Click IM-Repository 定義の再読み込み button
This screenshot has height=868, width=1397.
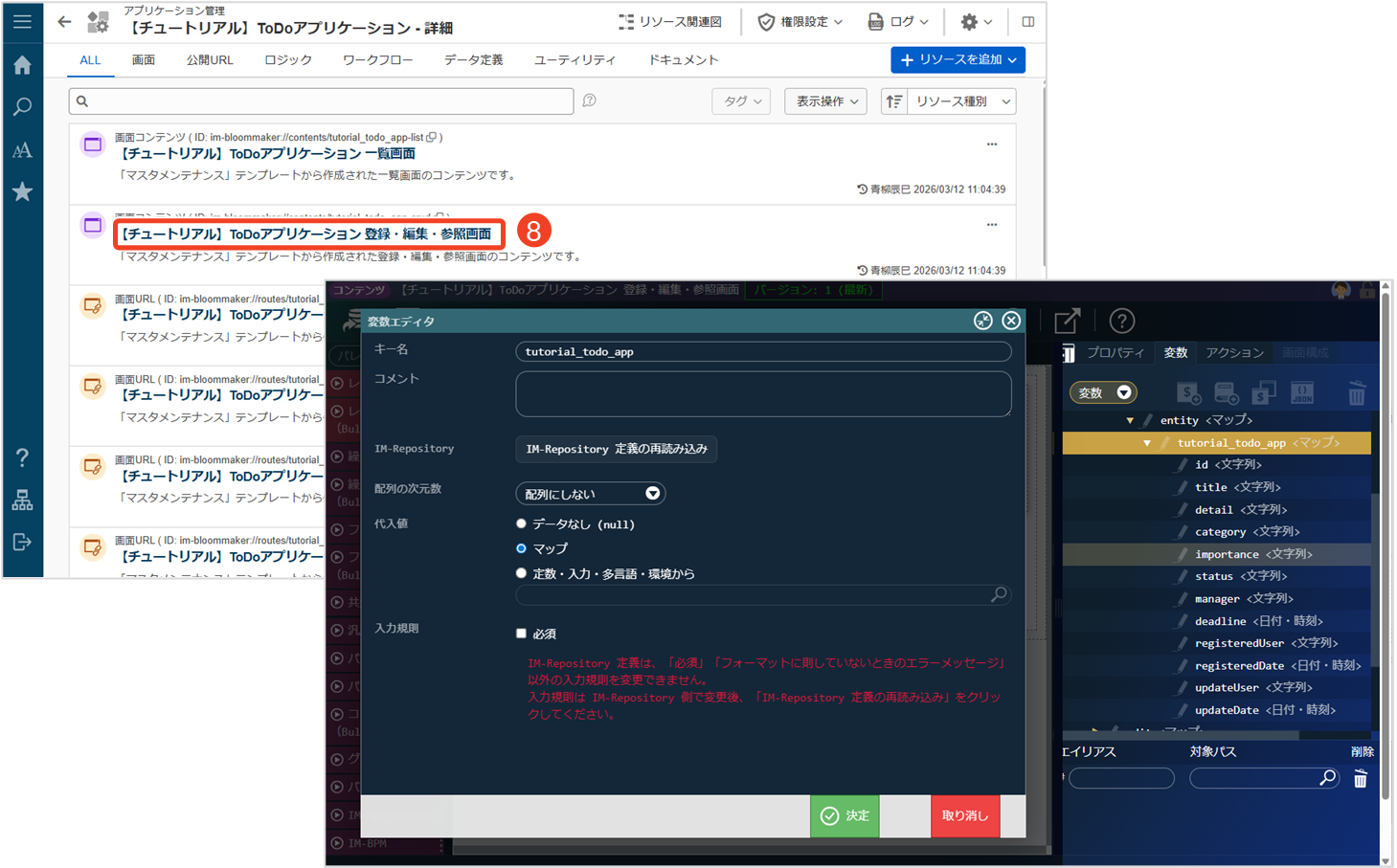616,449
